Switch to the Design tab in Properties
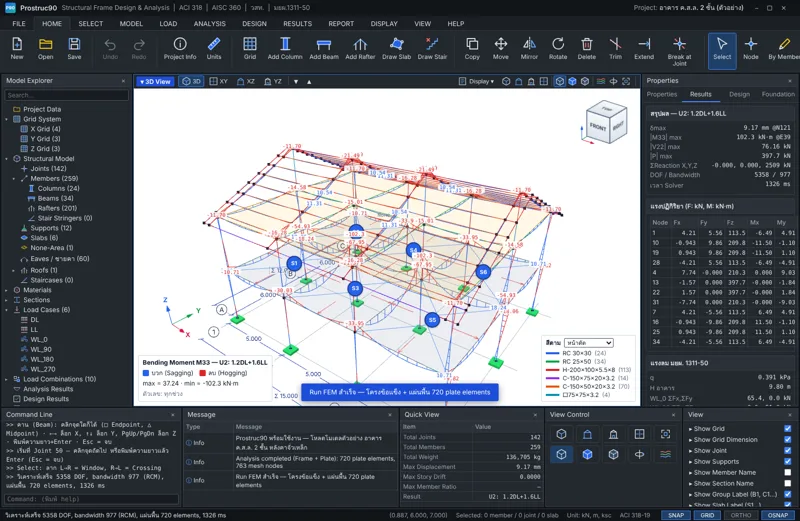The width and height of the screenshot is (800, 521). (x=739, y=94)
